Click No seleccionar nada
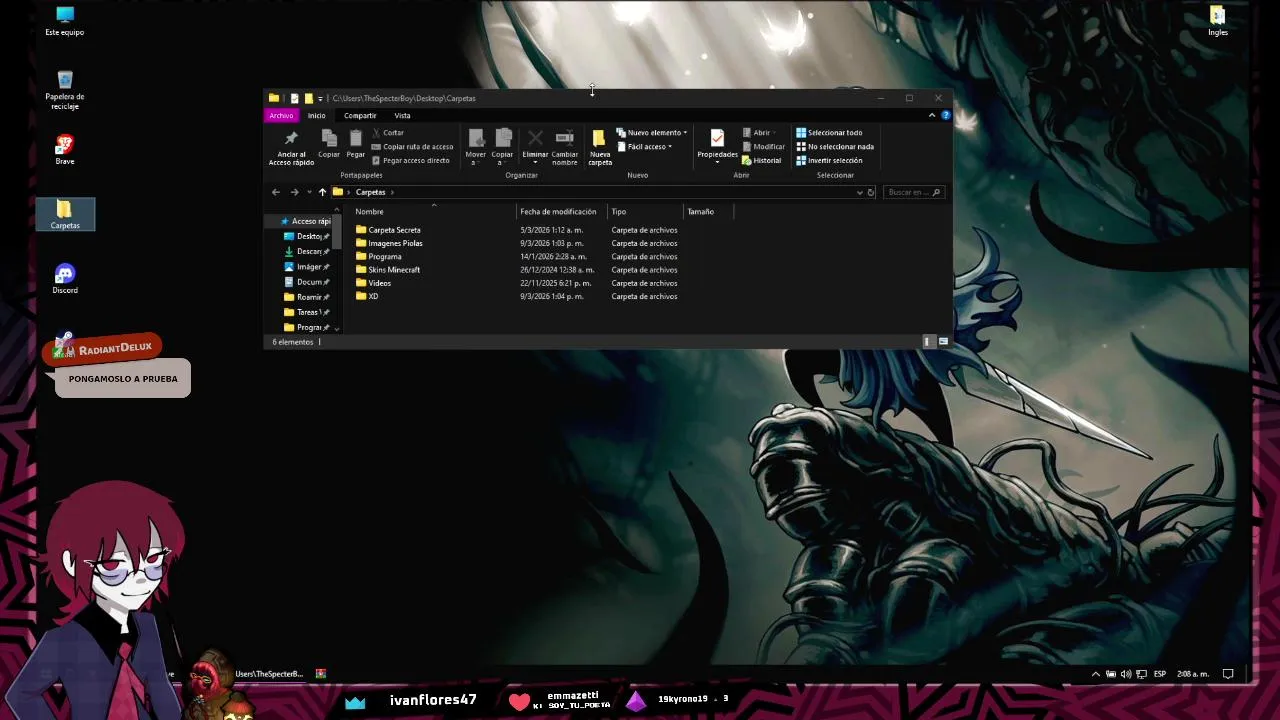This screenshot has height=720, width=1280. coord(835,147)
